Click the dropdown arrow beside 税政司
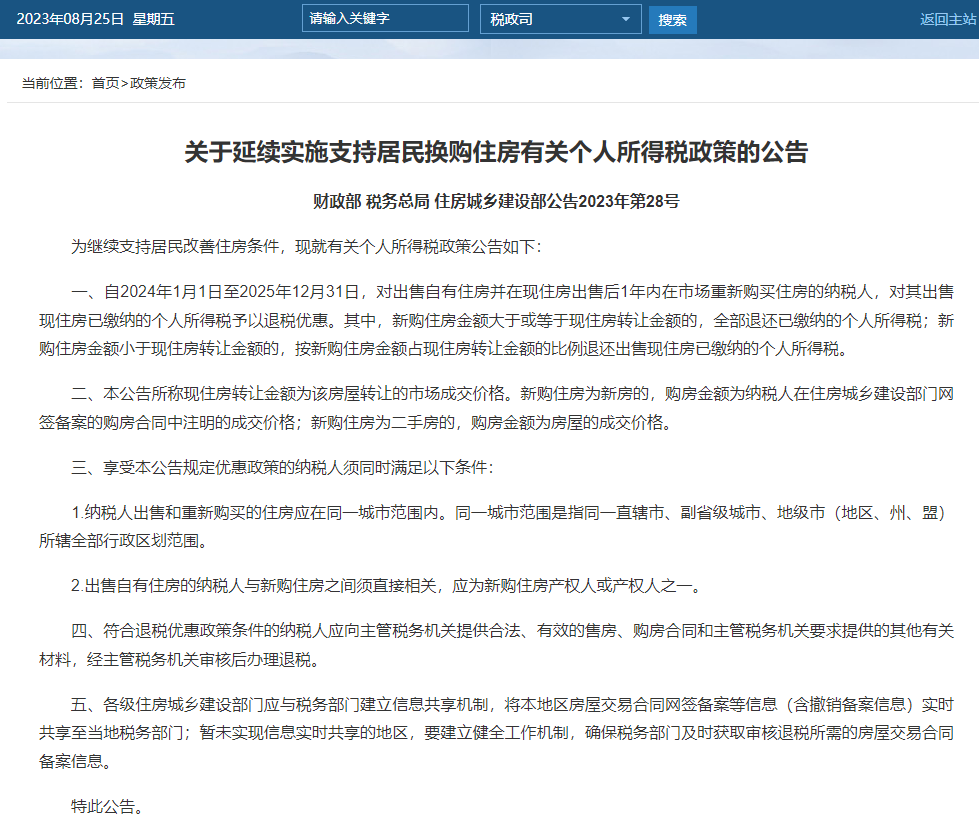Screen dimensions: 979x825 tap(626, 19)
